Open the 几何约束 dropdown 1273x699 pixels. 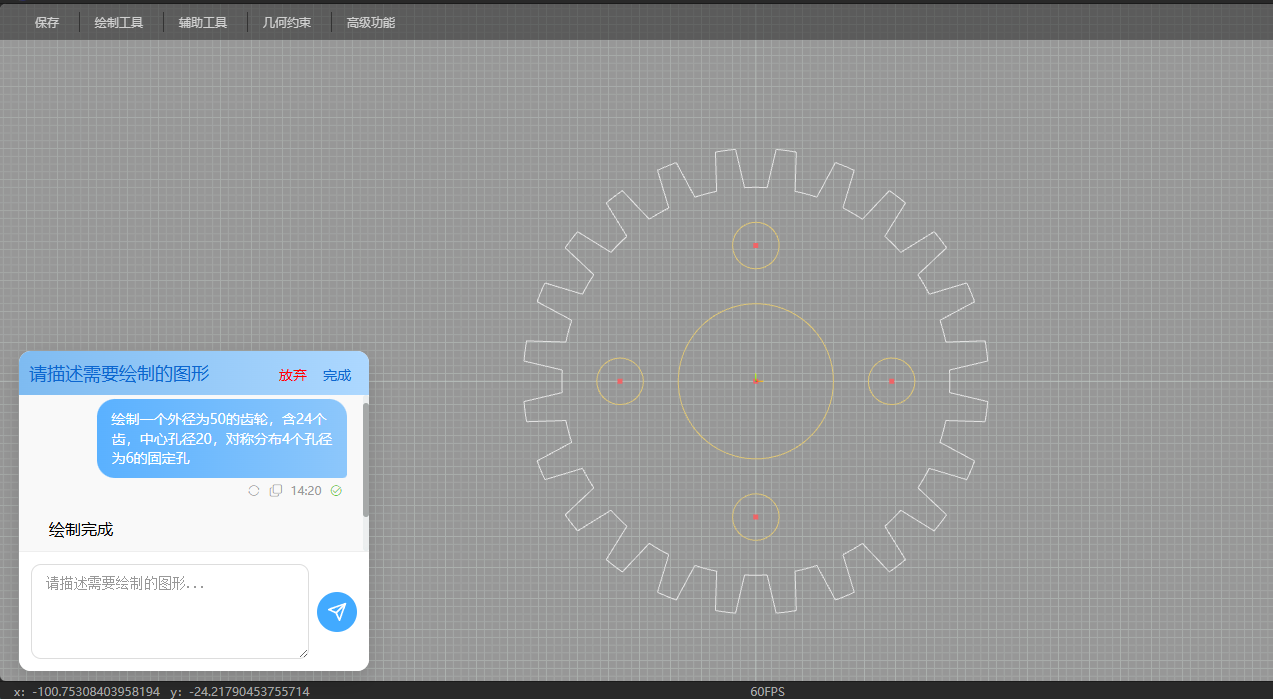pos(287,22)
